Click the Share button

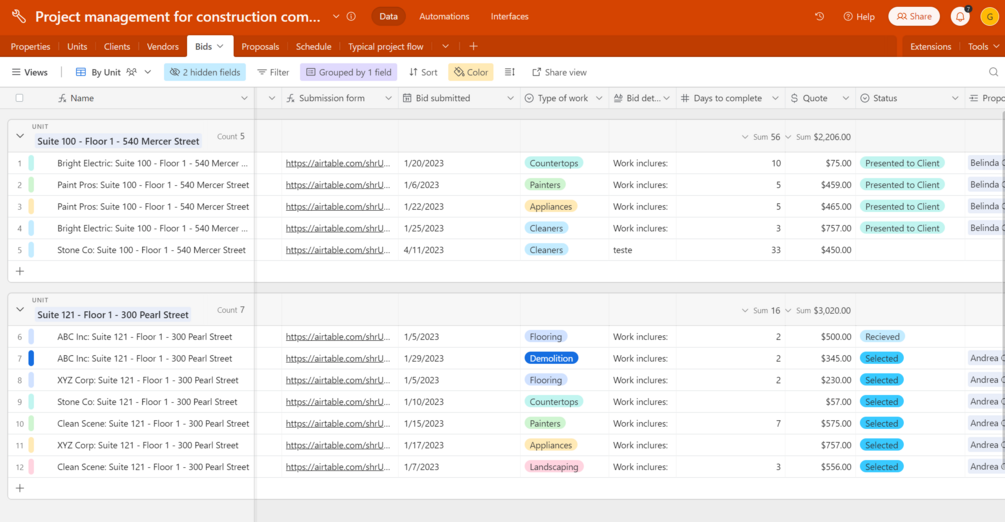(x=914, y=17)
